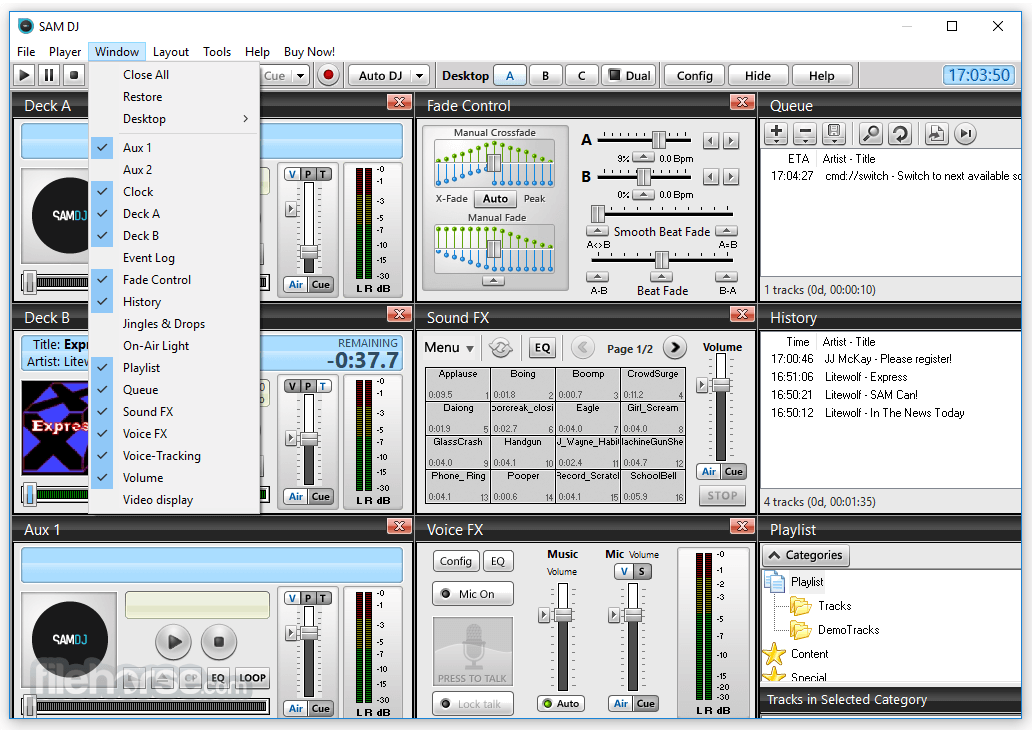Open the Cue dropdown arrow in toolbar
Image resolution: width=1032 pixels, height=730 pixels.
[x=300, y=76]
